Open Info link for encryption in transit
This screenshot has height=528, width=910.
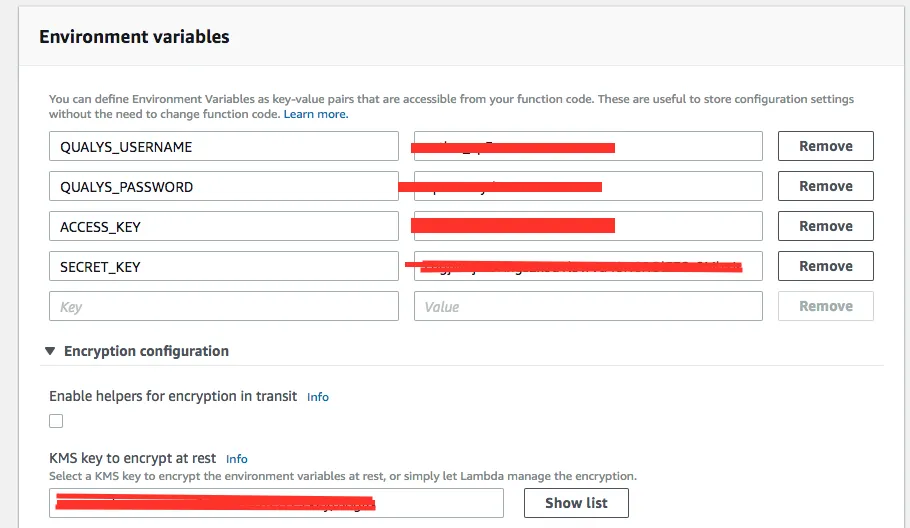click(318, 397)
